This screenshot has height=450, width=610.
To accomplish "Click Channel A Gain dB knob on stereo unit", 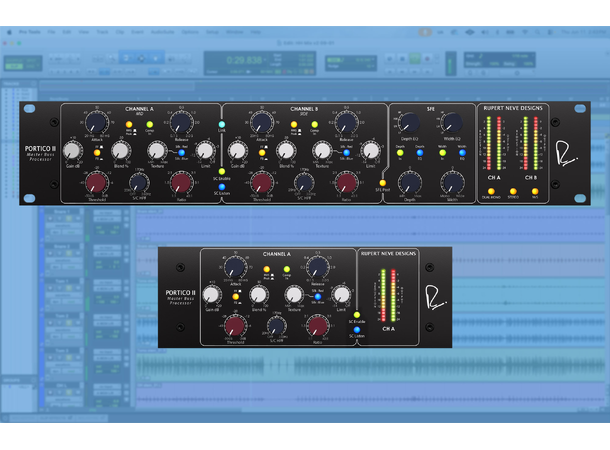I will (x=72, y=151).
